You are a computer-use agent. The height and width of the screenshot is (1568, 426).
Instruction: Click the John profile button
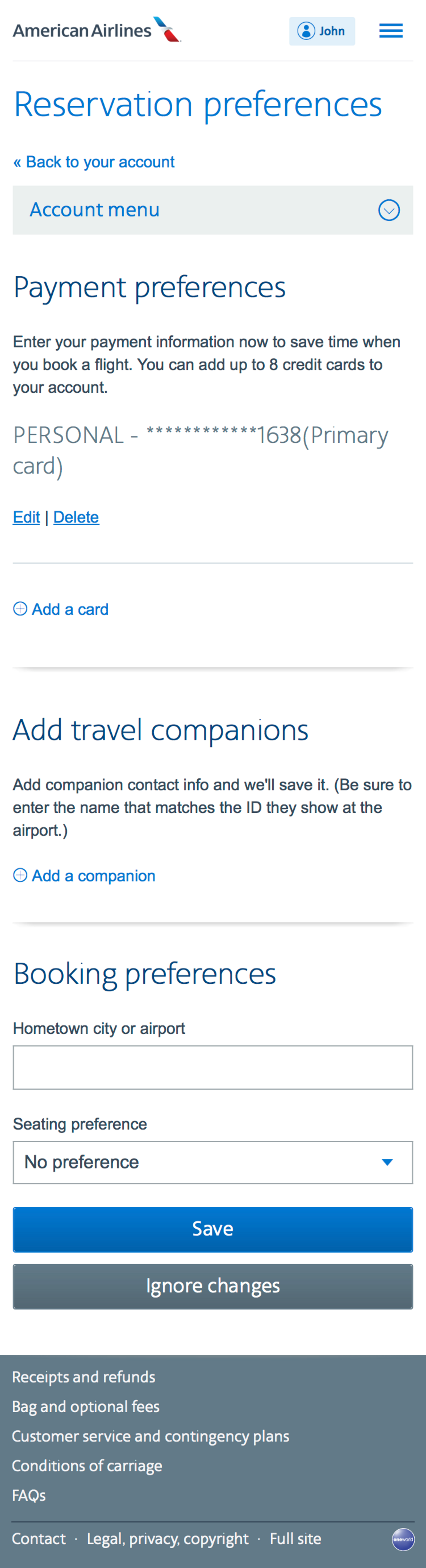(321, 31)
